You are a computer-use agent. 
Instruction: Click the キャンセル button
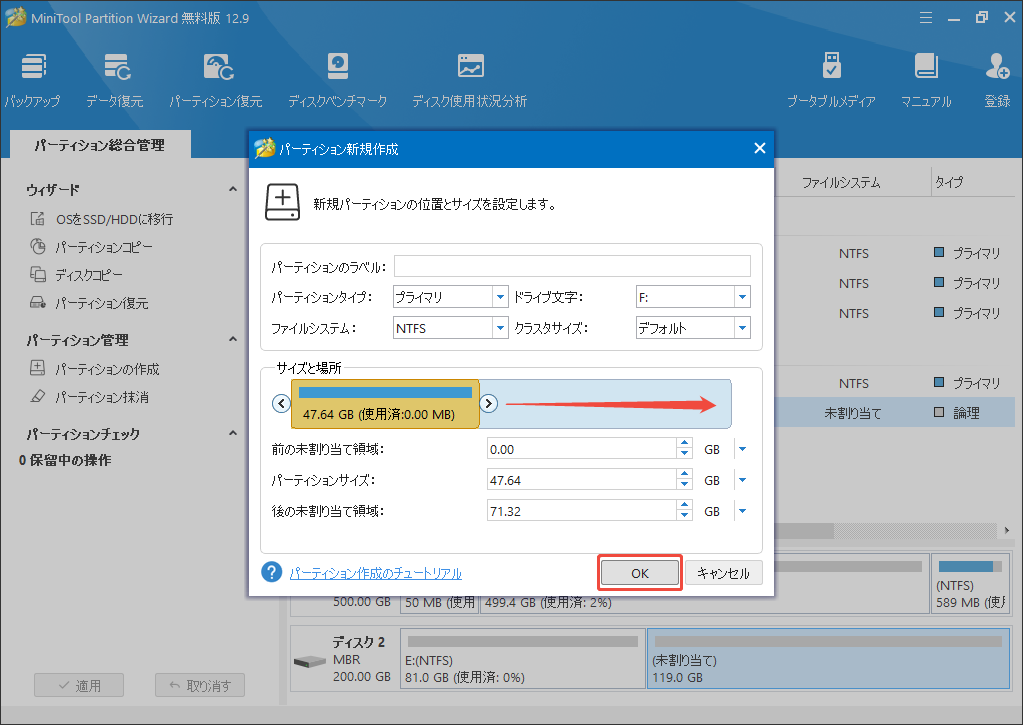point(724,573)
